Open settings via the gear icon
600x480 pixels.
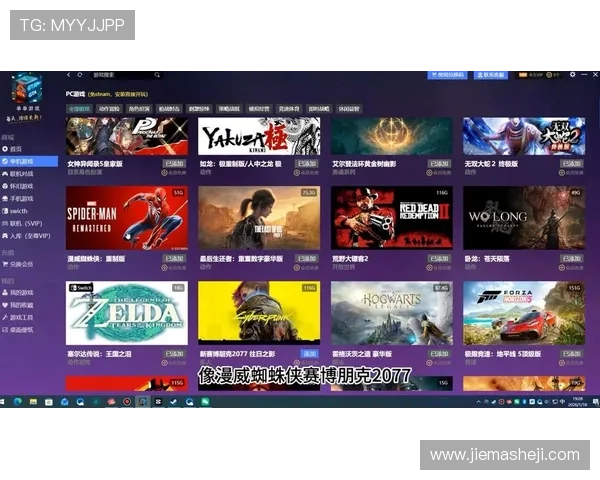click(572, 74)
